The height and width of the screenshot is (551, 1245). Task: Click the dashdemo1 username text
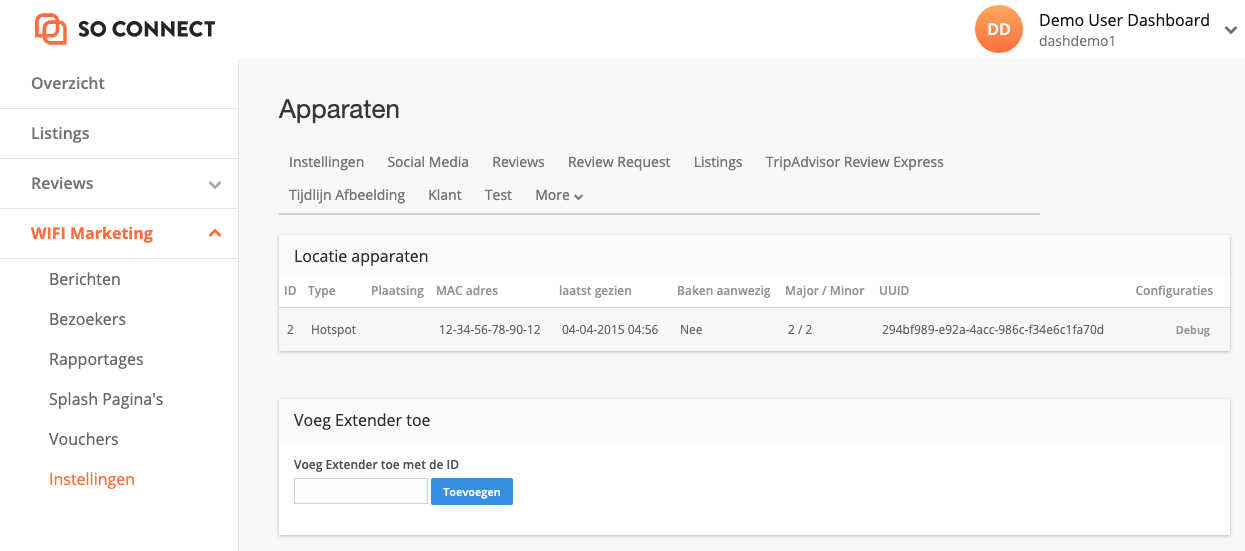tap(1077, 41)
